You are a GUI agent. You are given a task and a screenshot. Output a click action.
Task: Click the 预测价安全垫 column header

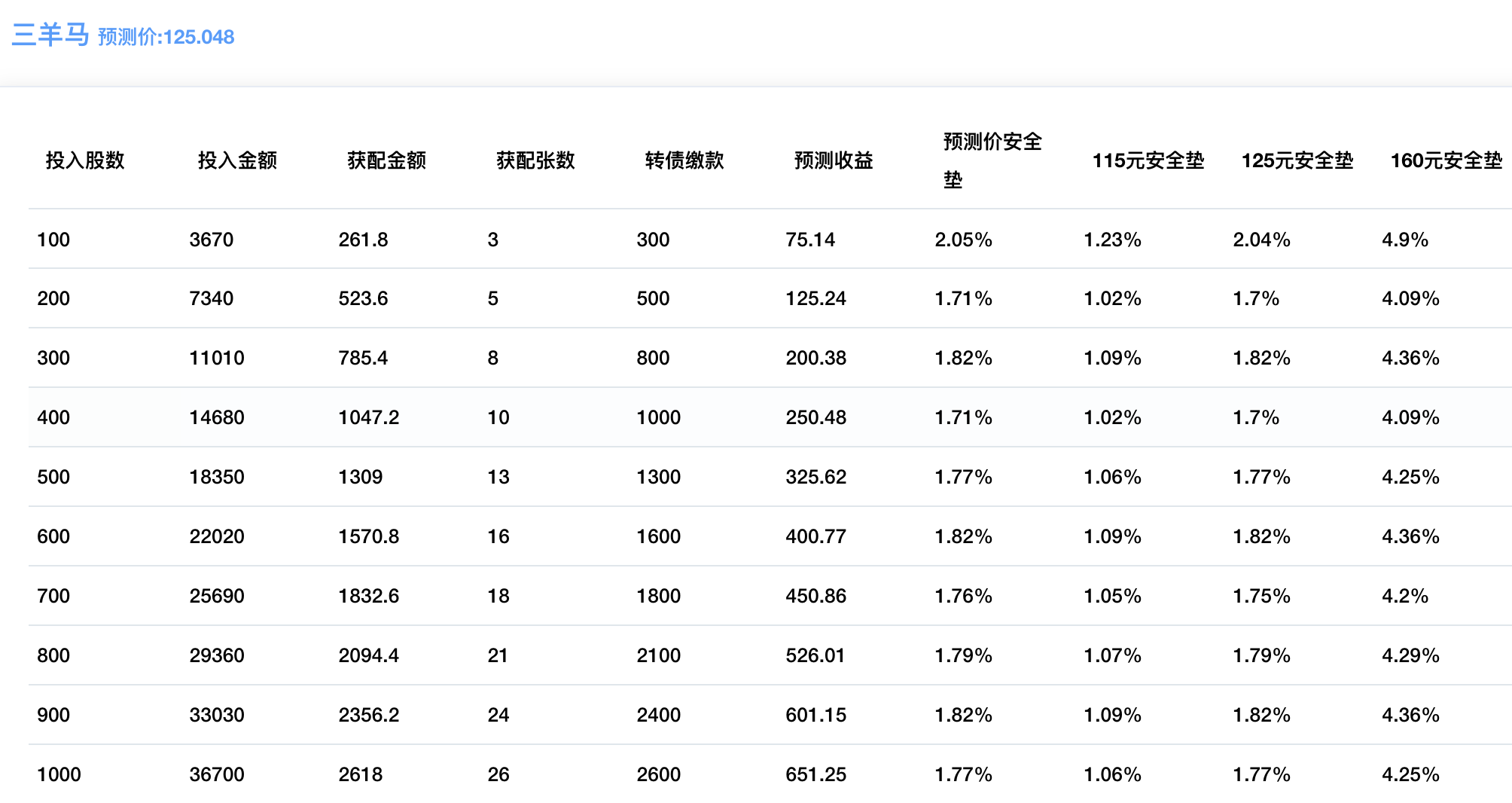tap(992, 160)
